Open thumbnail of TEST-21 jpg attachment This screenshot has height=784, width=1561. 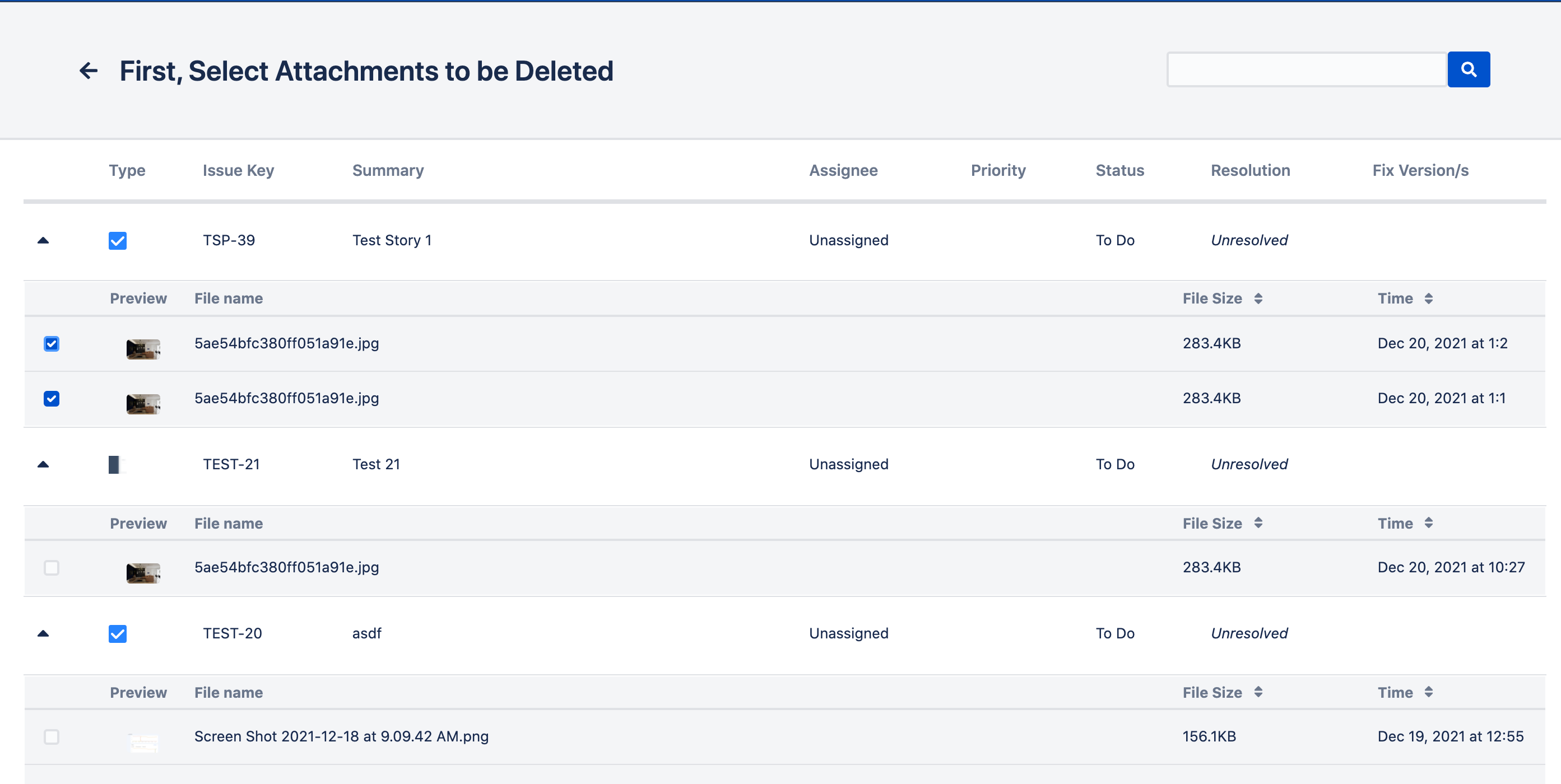(x=143, y=573)
